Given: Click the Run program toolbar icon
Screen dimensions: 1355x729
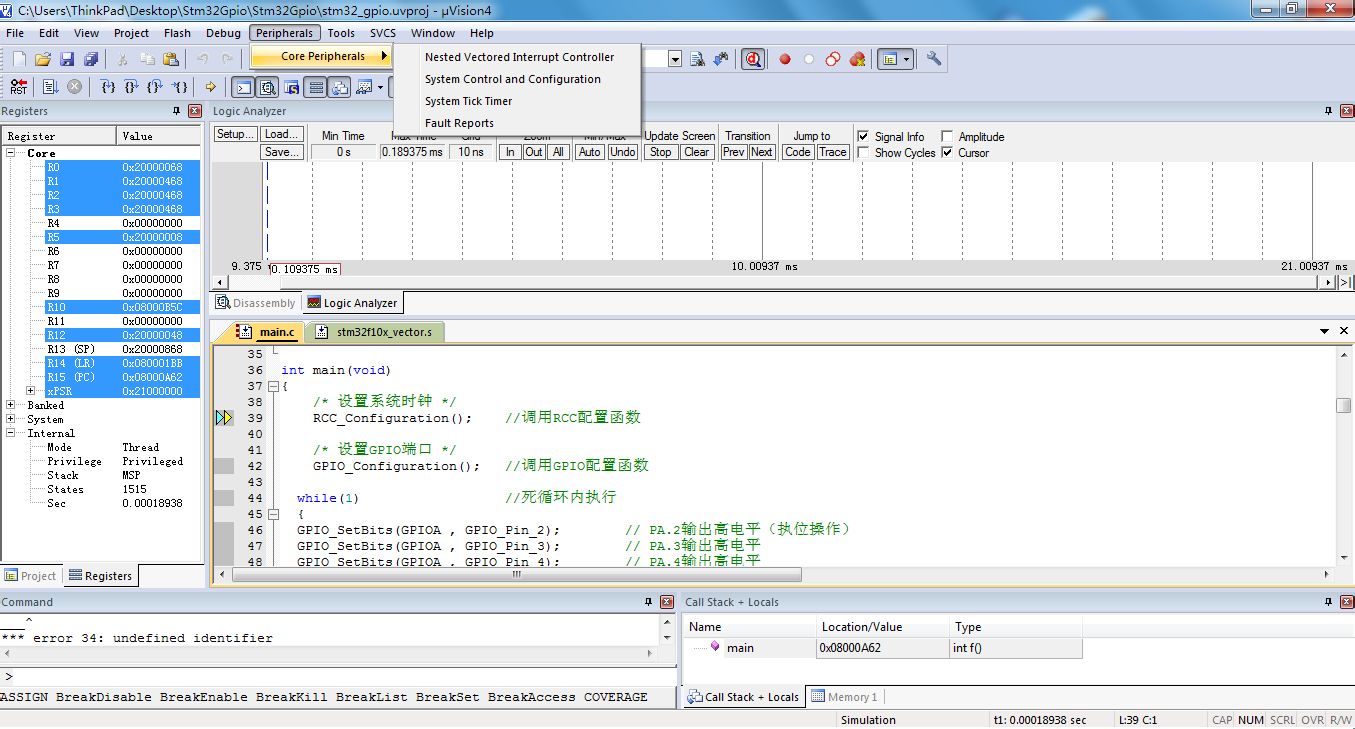Looking at the screenshot, I should 50,87.
